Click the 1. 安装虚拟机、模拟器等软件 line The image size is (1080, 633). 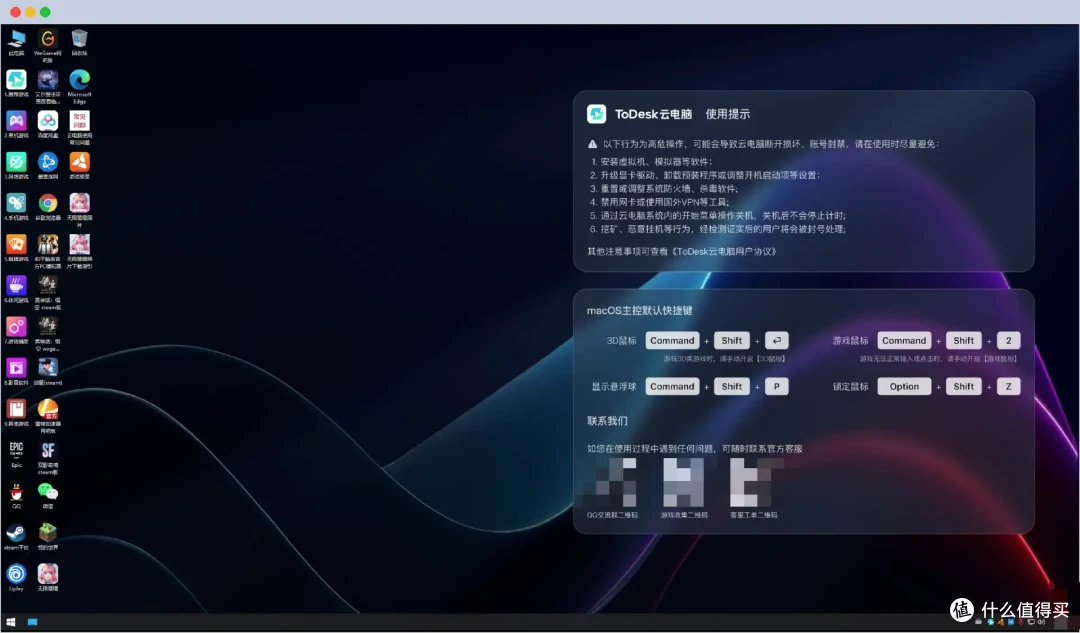652,162
